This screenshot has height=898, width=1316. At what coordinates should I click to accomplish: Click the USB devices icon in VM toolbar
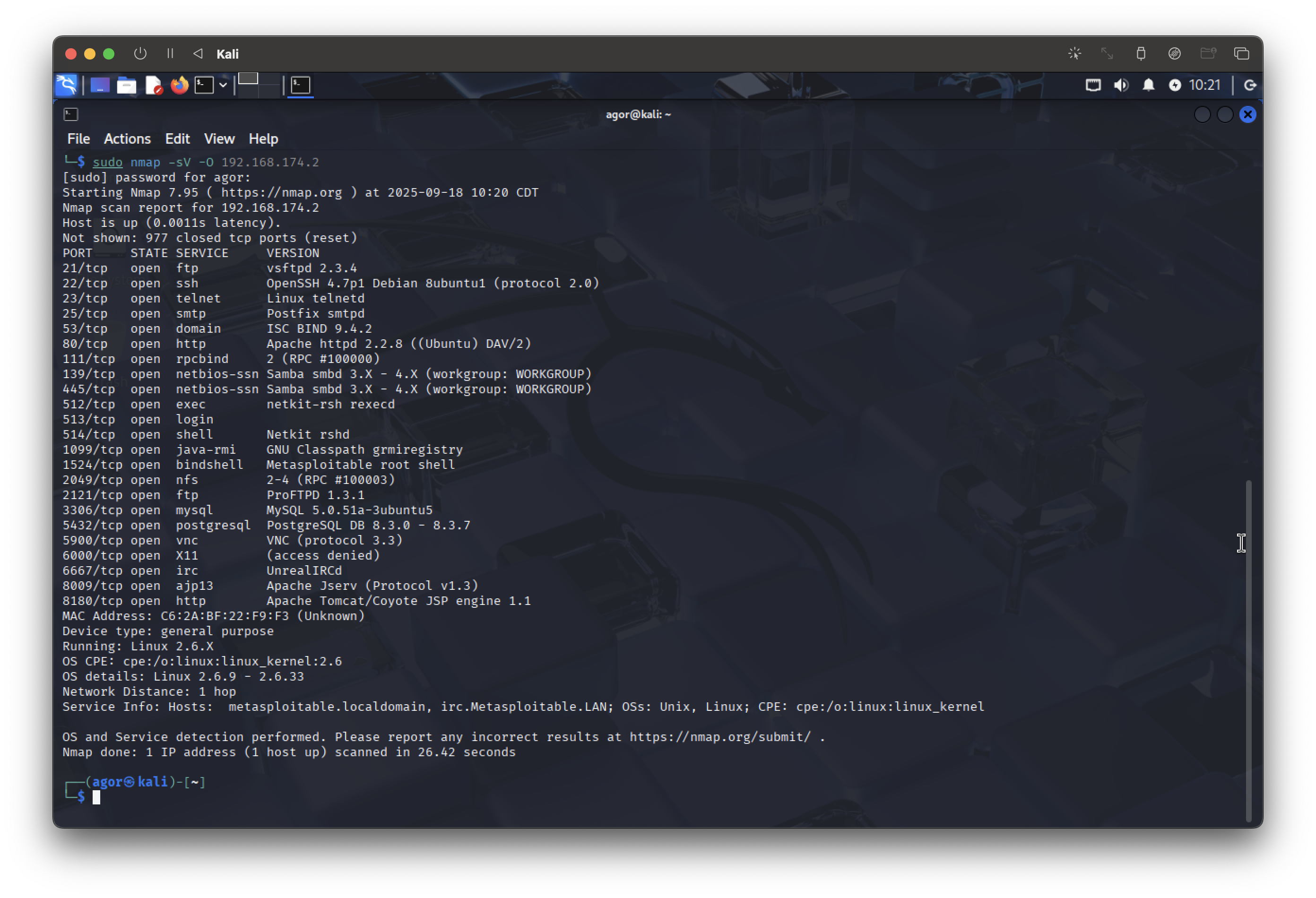pyautogui.click(x=1141, y=54)
